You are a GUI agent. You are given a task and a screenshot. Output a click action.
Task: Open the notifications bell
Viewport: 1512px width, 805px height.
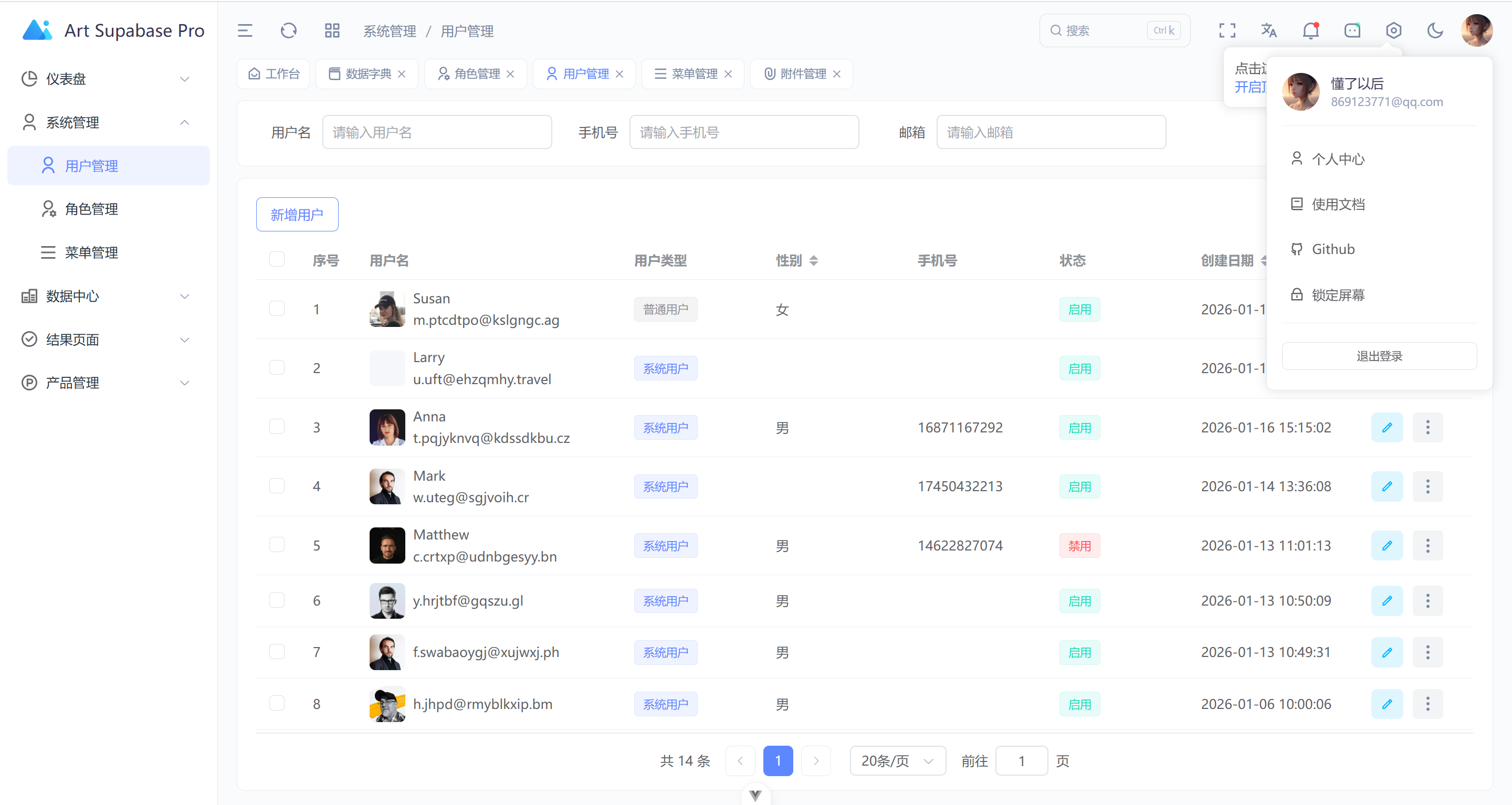coord(1310,30)
